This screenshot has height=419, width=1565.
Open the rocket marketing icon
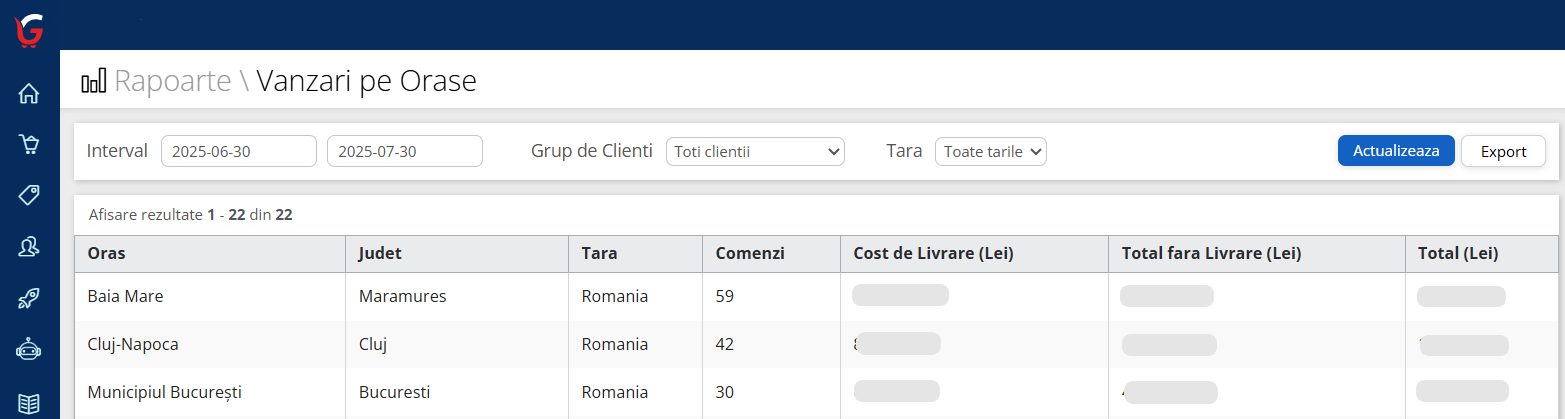click(29, 298)
